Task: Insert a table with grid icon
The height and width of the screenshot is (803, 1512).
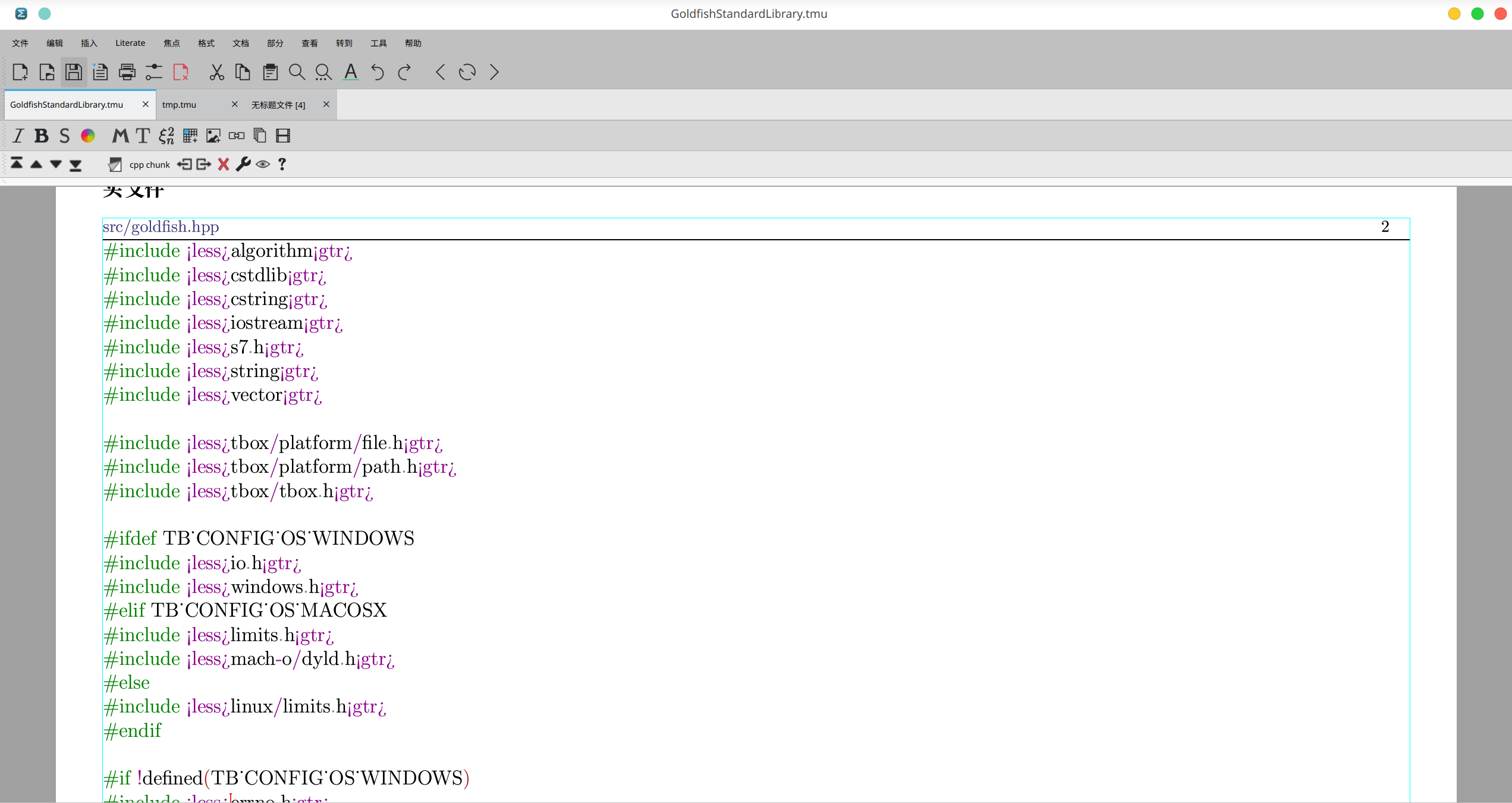Action: pos(190,136)
